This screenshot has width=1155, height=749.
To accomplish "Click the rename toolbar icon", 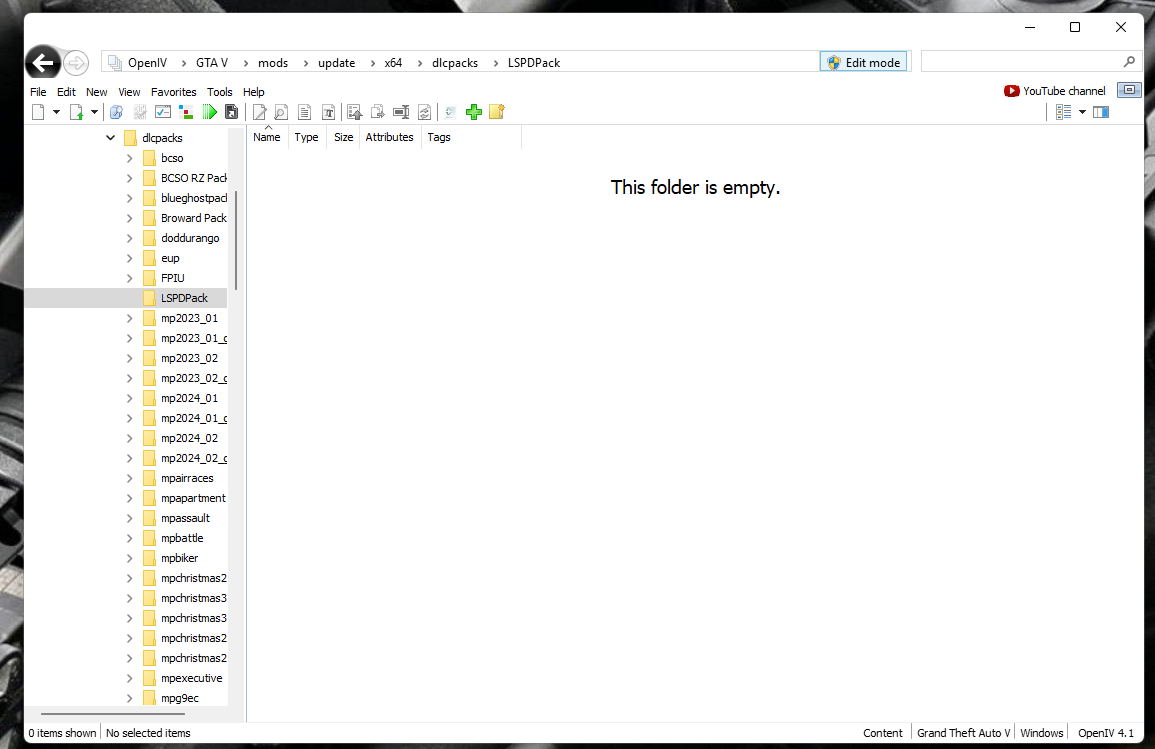I will pos(401,112).
